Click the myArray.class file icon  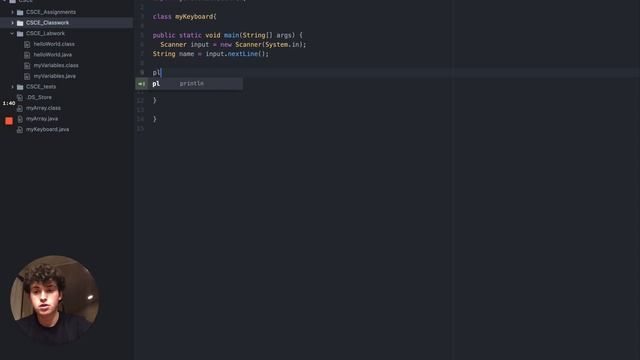pos(20,108)
